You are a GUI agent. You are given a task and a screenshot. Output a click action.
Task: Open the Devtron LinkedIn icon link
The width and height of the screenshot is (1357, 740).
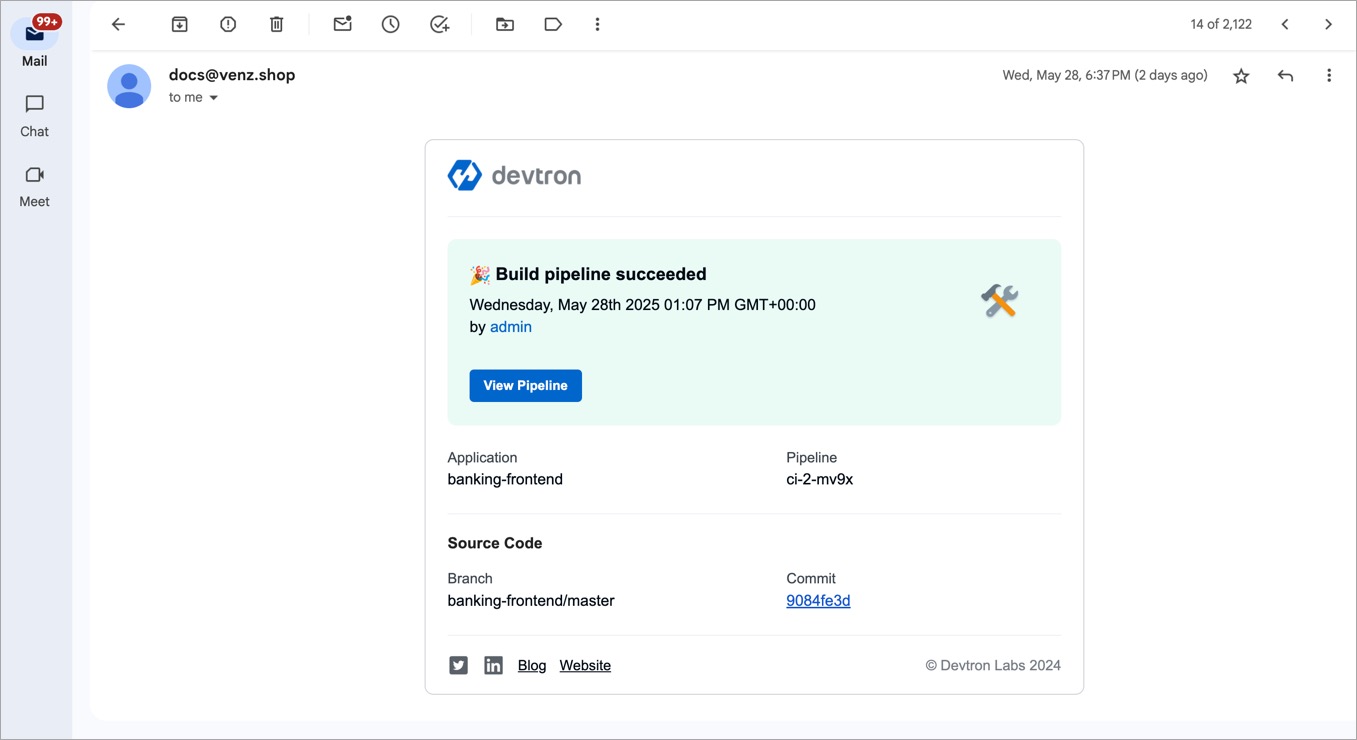point(493,666)
